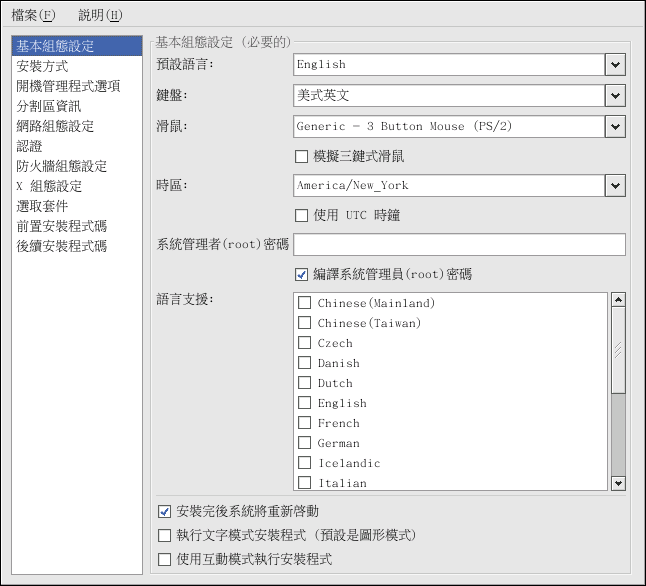646x586 pixels.
Task: Click language list scroll up arrow
Action: click(x=618, y=300)
